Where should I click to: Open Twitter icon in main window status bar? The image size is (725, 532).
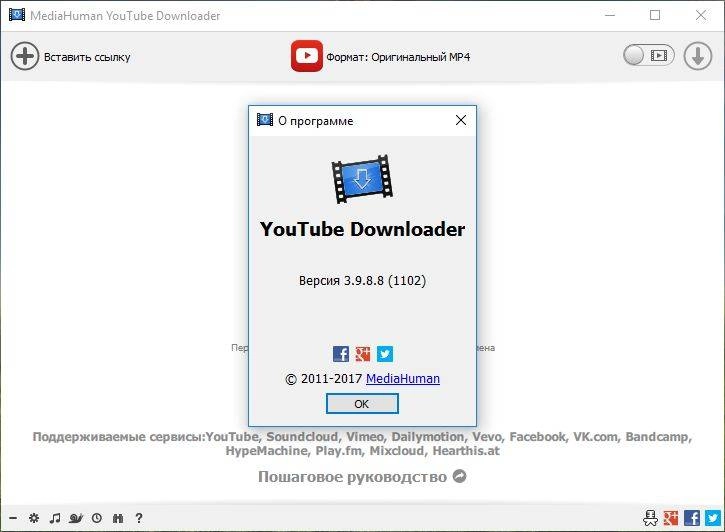[713, 518]
